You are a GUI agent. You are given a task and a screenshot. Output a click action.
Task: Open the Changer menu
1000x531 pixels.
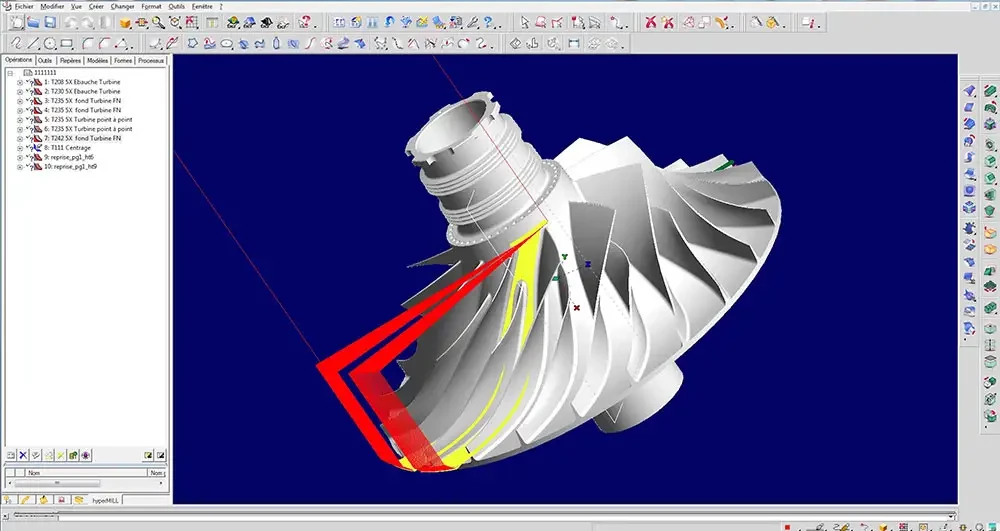pyautogui.click(x=122, y=6)
